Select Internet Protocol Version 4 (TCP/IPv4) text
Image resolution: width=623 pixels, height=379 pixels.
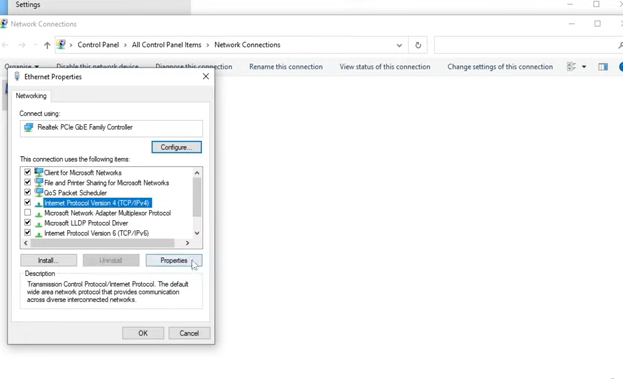pos(97,203)
